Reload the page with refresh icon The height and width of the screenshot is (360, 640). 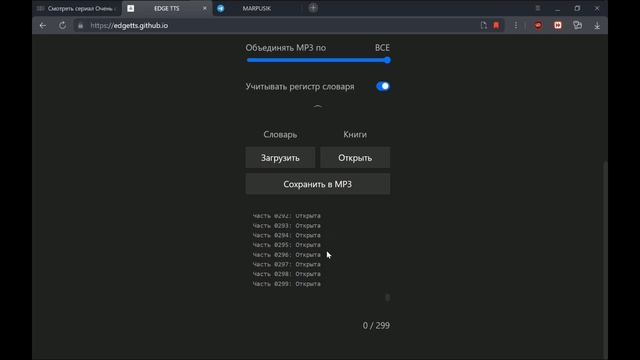pos(62,25)
